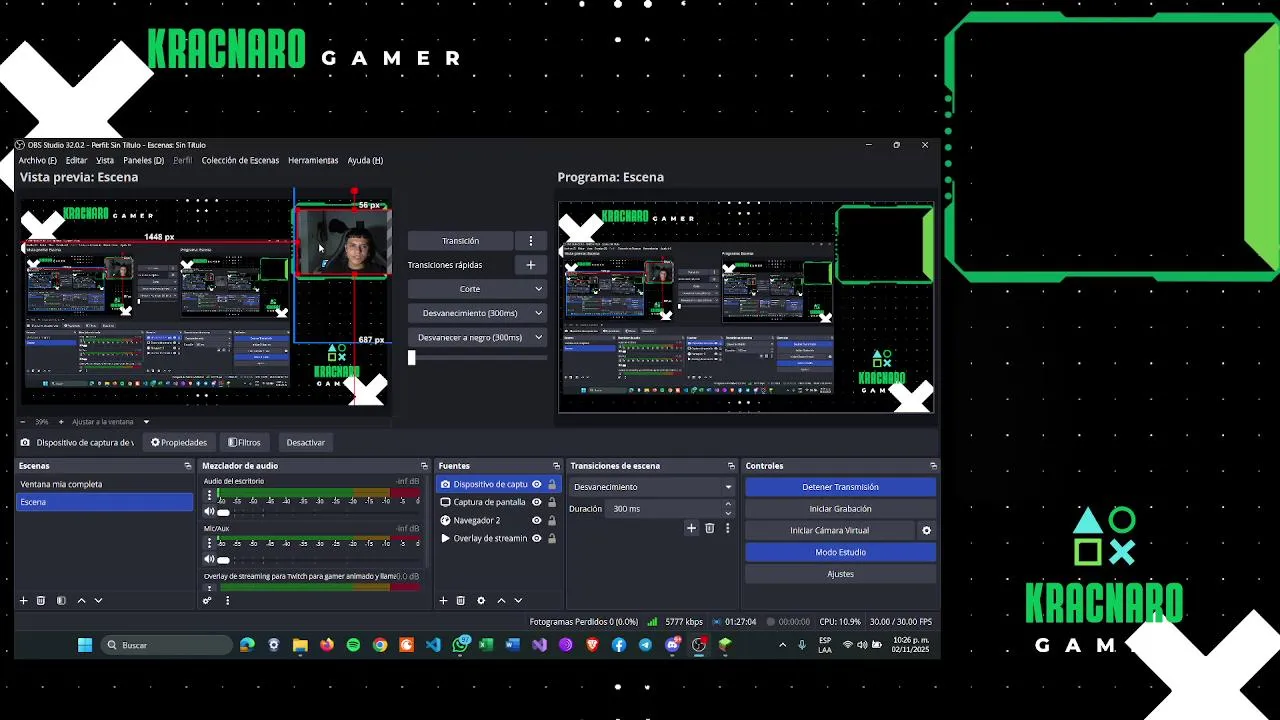Open scene transition Desvanecimiento combo box
1280x720 pixels.
tap(652, 487)
